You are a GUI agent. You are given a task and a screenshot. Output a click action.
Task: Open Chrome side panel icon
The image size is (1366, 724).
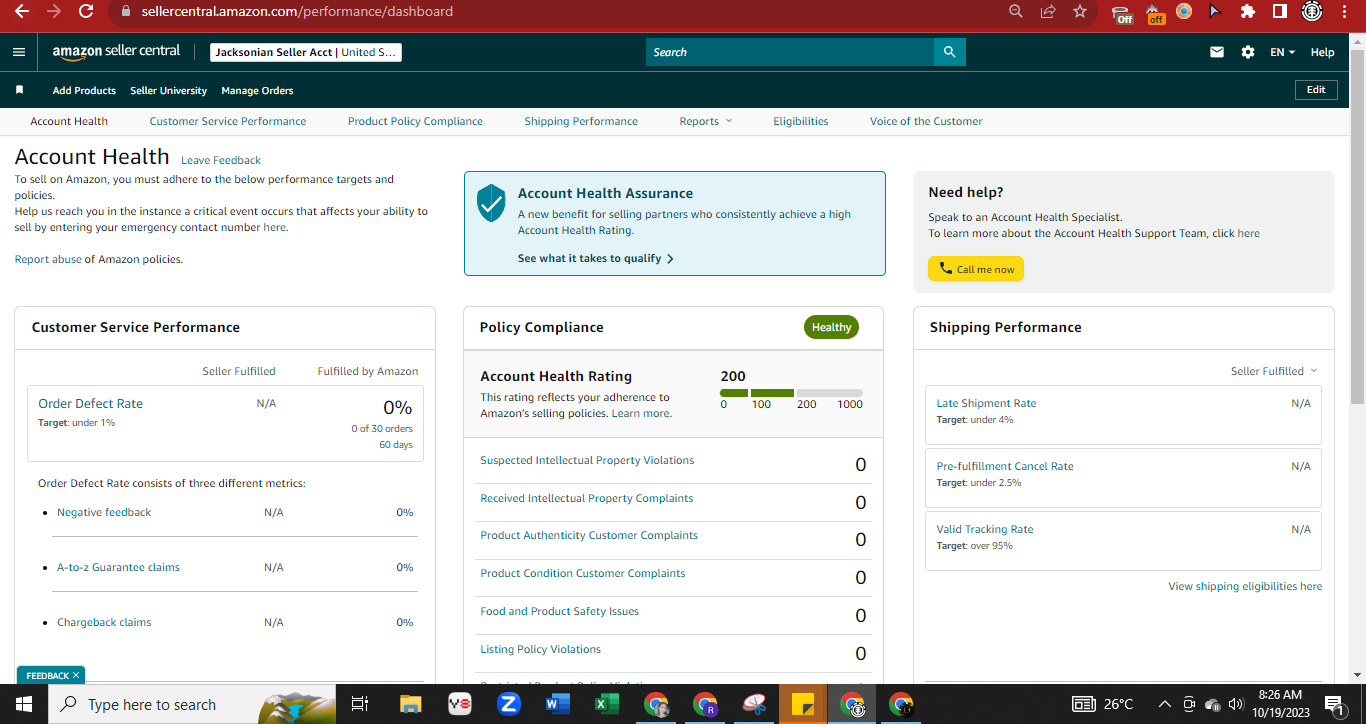click(x=1279, y=12)
